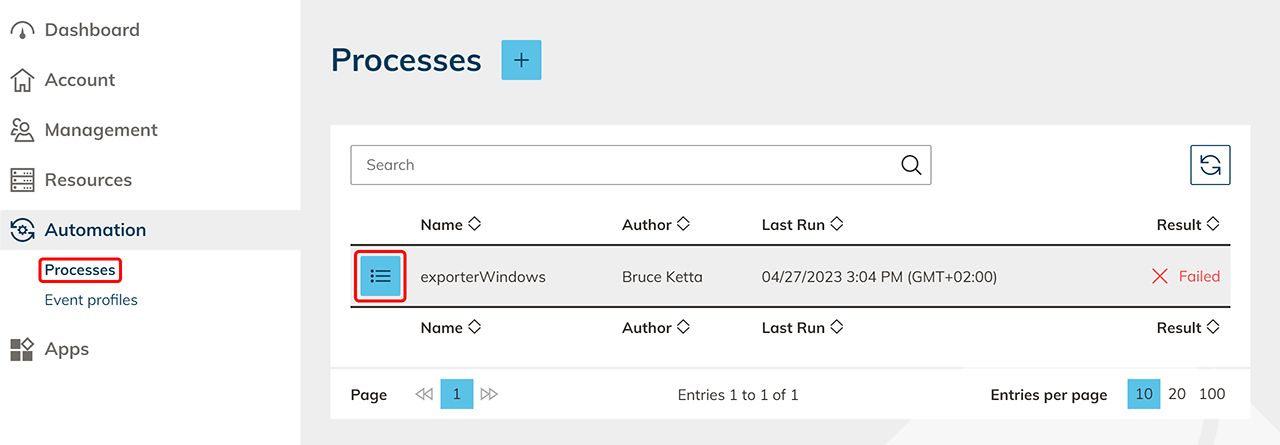This screenshot has width=1280, height=445.
Task: Go to the Account section
Action: tap(79, 80)
